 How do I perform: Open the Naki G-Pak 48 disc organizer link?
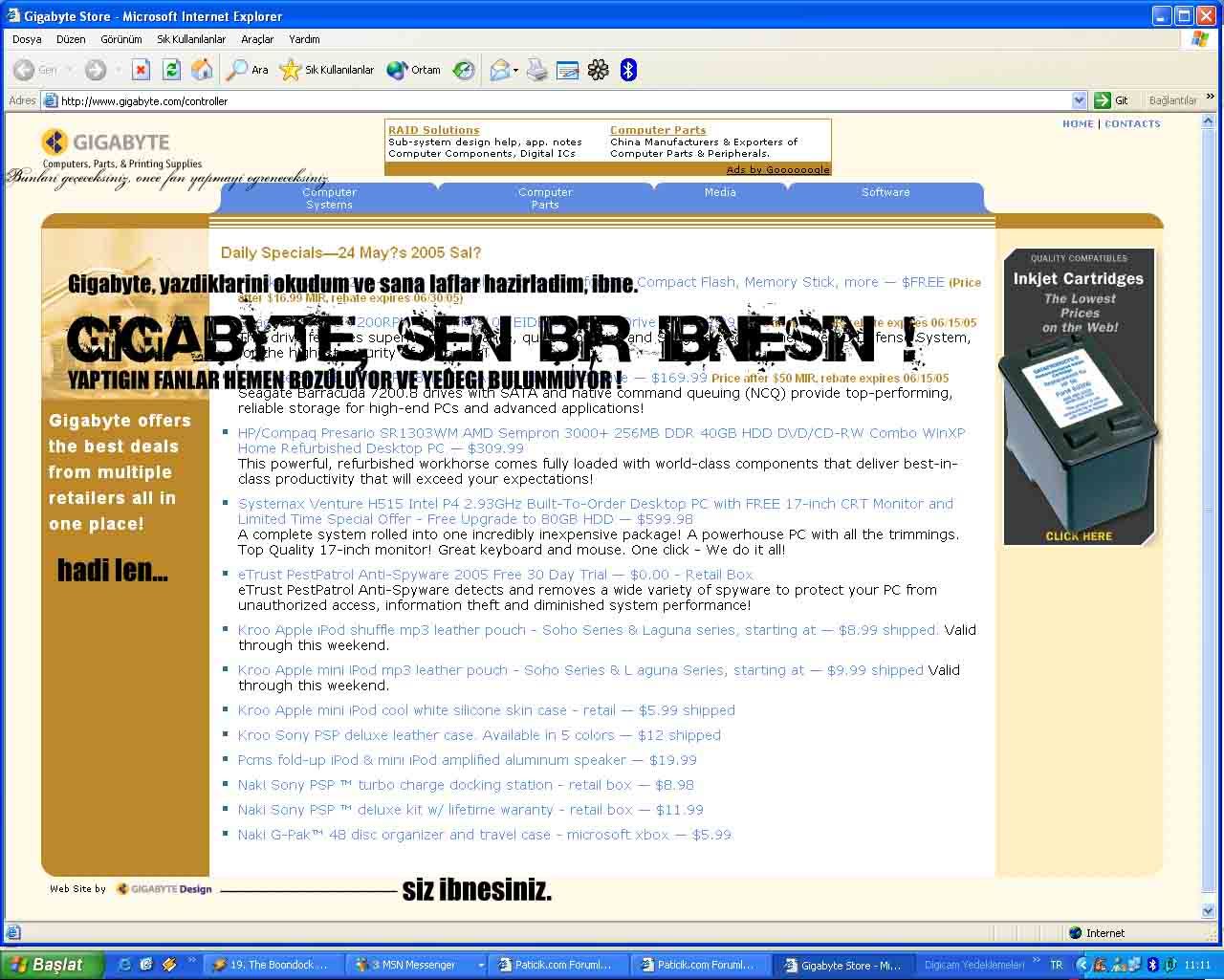tap(485, 835)
